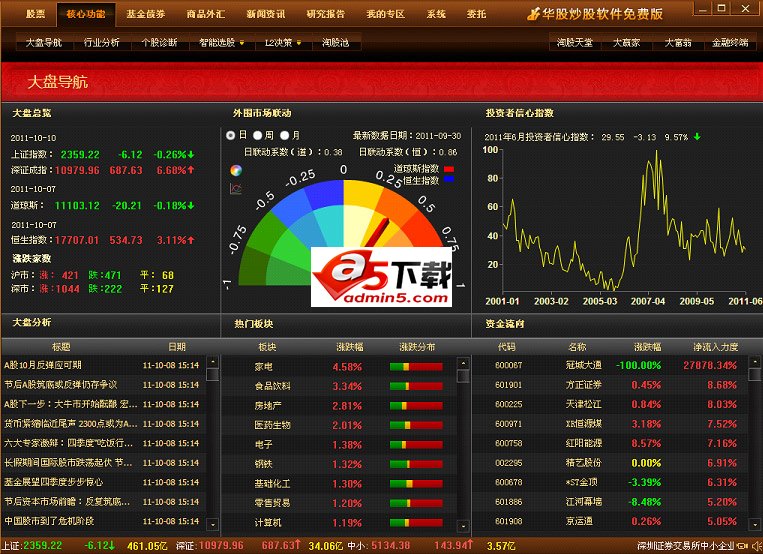Viewport: 763px width, 554px height.
Task: Open the 研究报告 menu
Action: pos(326,14)
